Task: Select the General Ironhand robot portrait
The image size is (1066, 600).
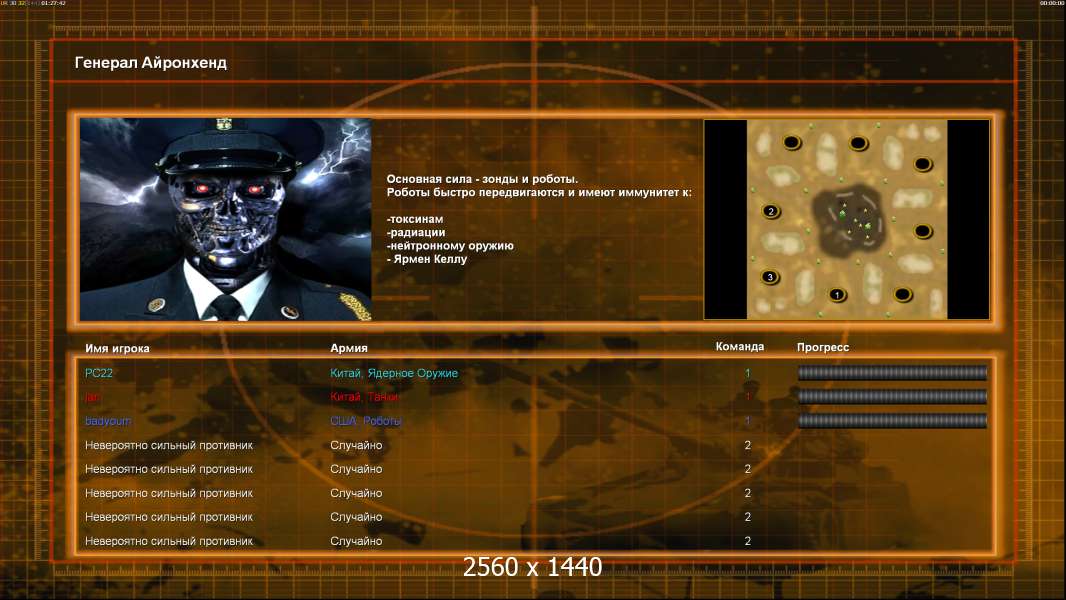Action: [x=226, y=219]
